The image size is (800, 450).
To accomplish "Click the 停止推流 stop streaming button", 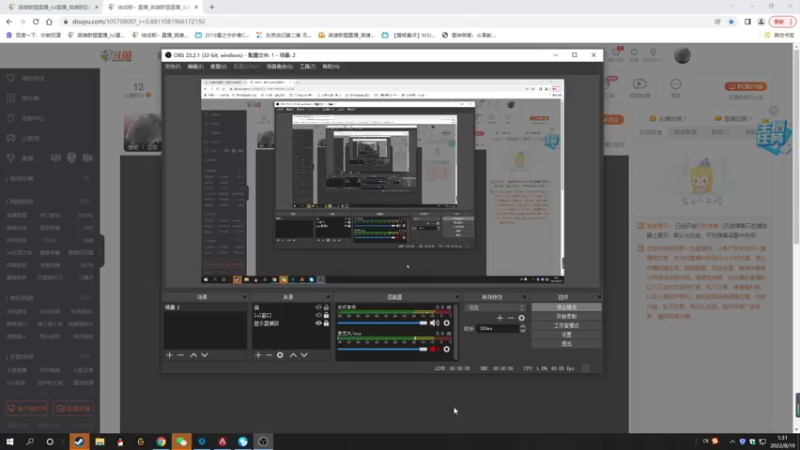I will 566,307.
